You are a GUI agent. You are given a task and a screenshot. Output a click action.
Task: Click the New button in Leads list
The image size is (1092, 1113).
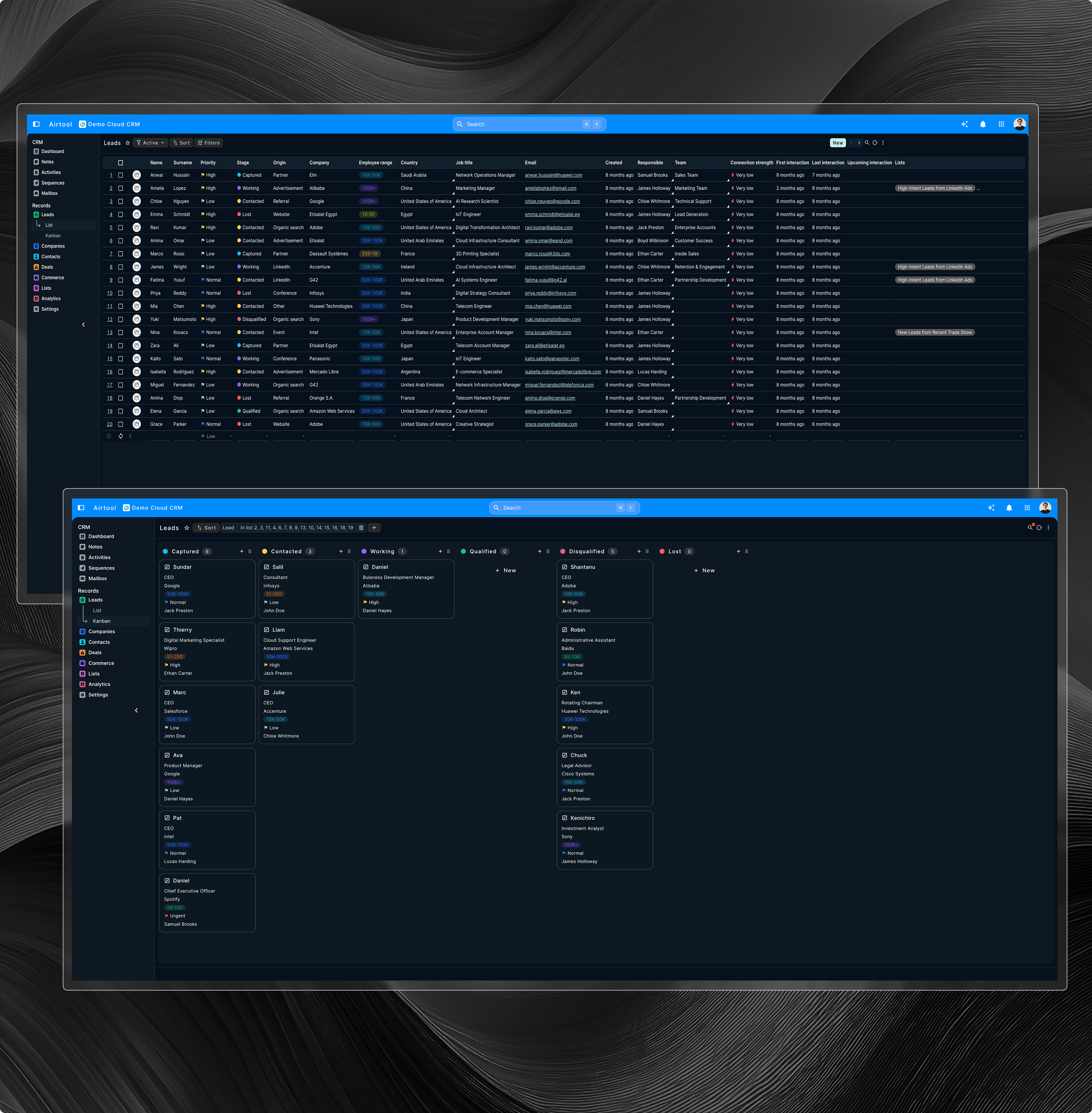[x=837, y=143]
